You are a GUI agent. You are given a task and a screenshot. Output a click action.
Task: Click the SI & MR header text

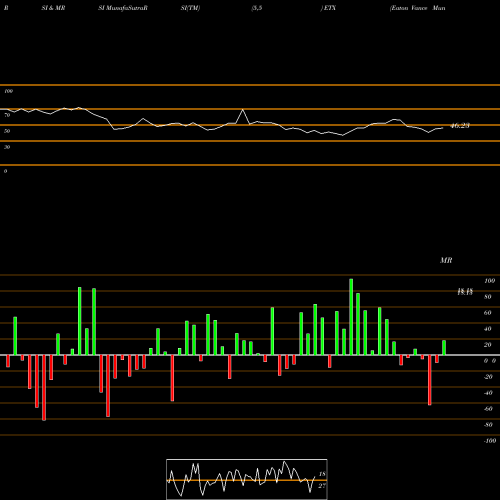point(53,8)
